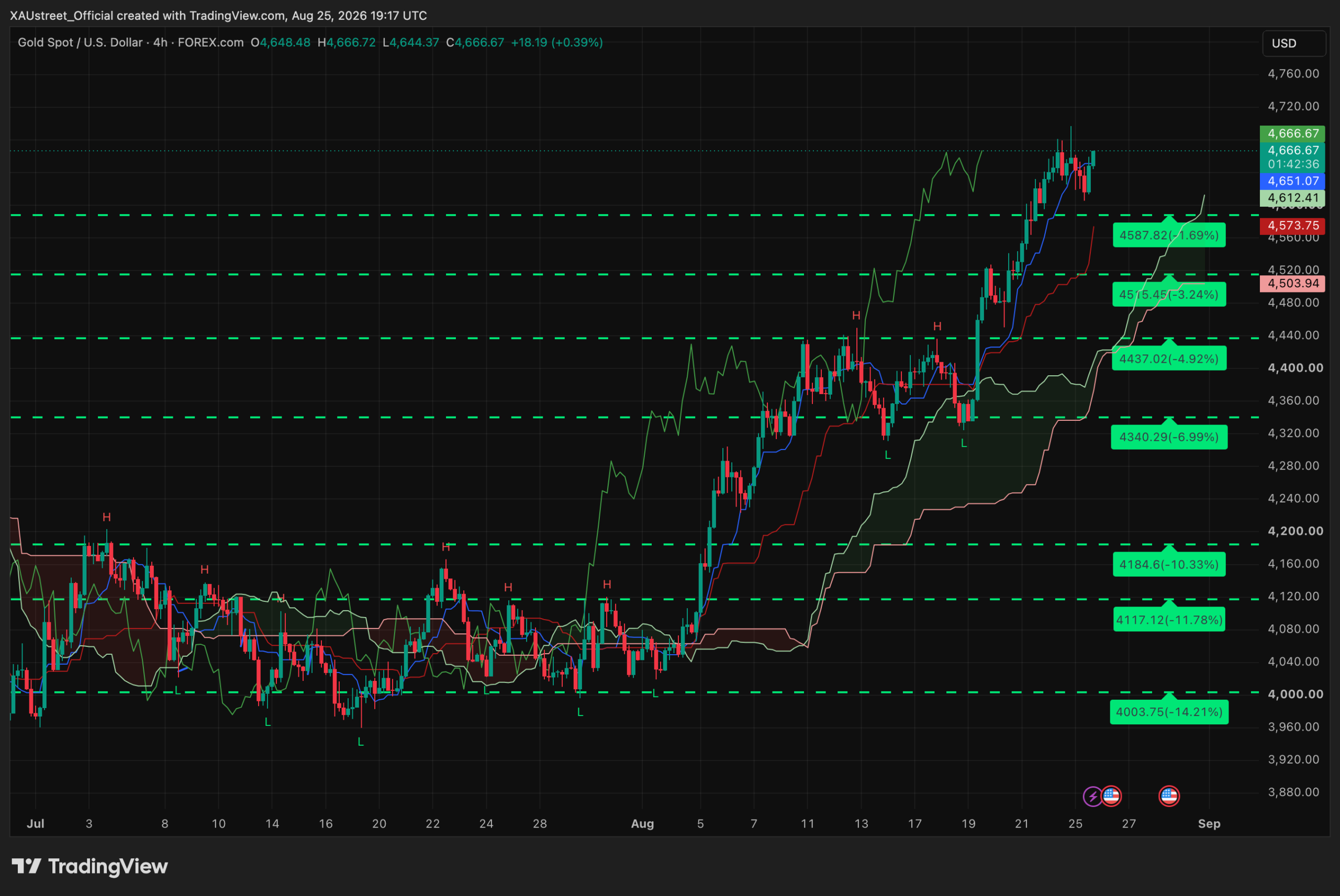Click the Sep label on time axis

1209,823
